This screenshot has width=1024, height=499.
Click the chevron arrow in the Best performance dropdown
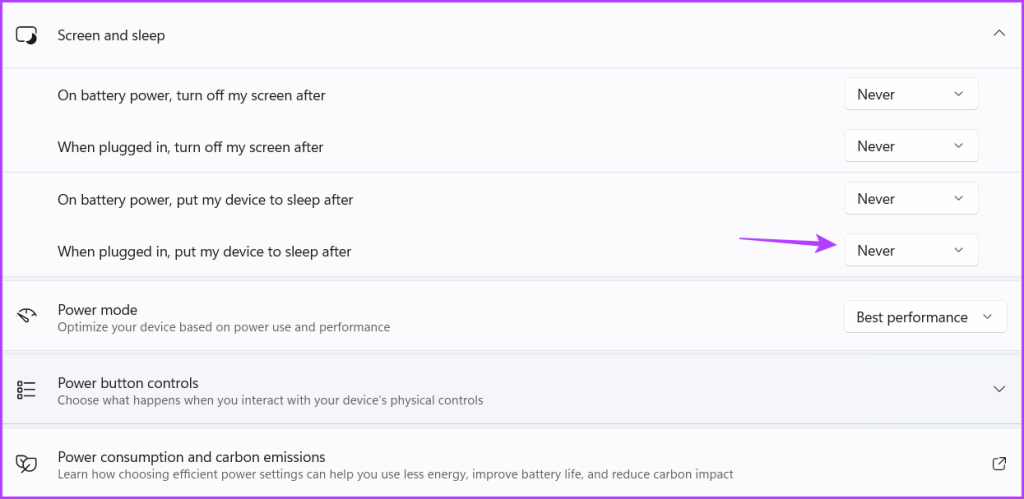pos(987,317)
